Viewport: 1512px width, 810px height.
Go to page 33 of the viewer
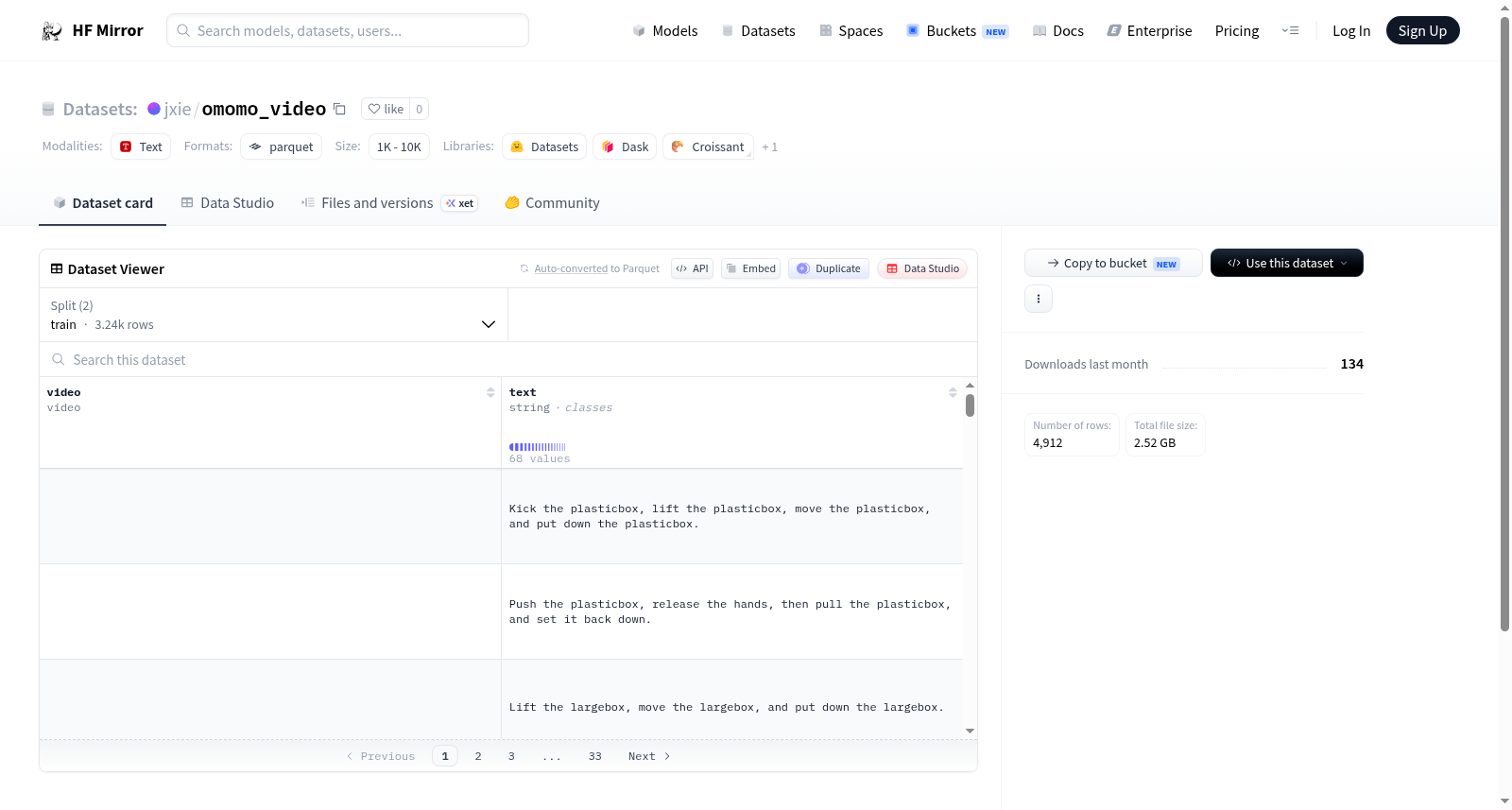594,756
